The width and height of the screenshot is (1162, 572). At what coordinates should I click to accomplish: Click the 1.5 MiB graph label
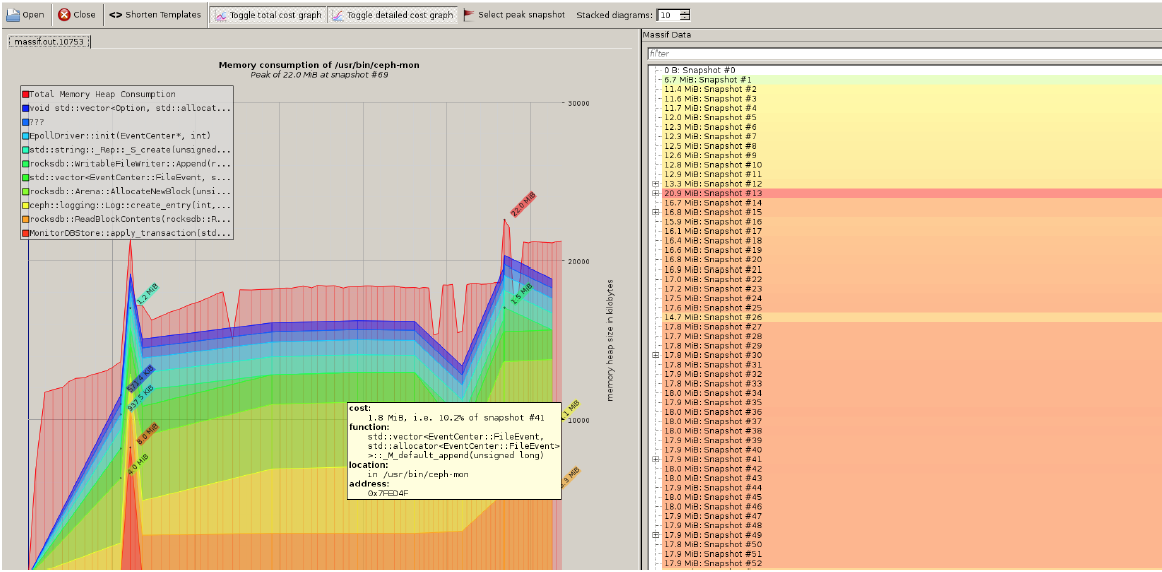coord(522,293)
